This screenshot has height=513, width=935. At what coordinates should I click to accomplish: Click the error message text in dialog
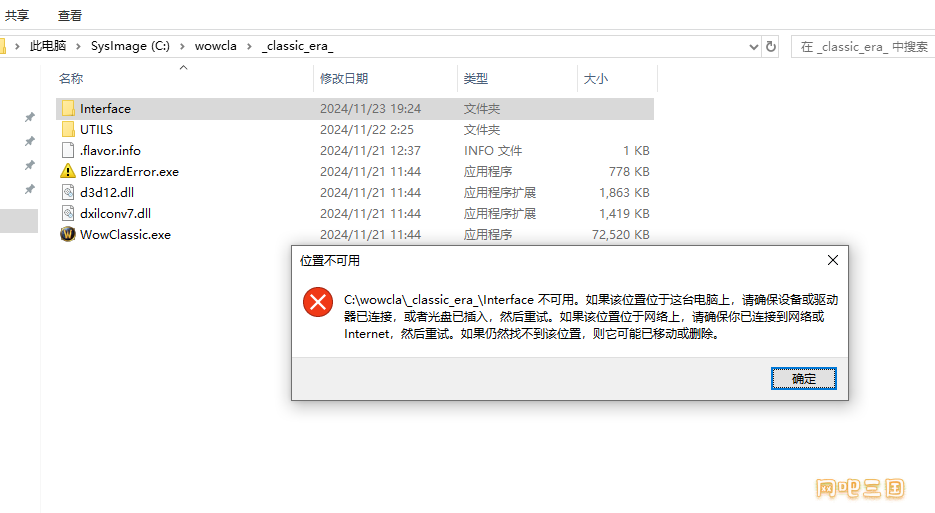click(x=591, y=317)
